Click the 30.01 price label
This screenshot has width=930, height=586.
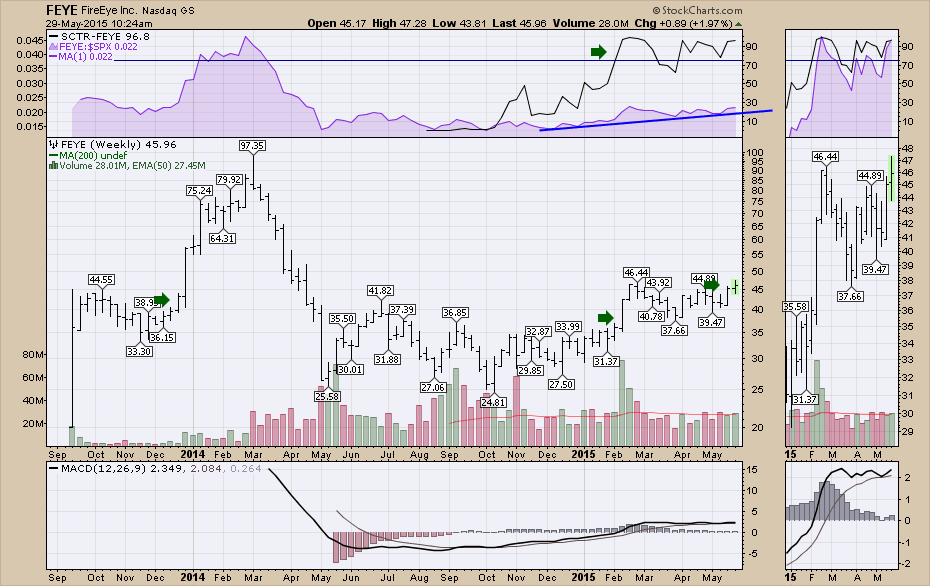350,369
